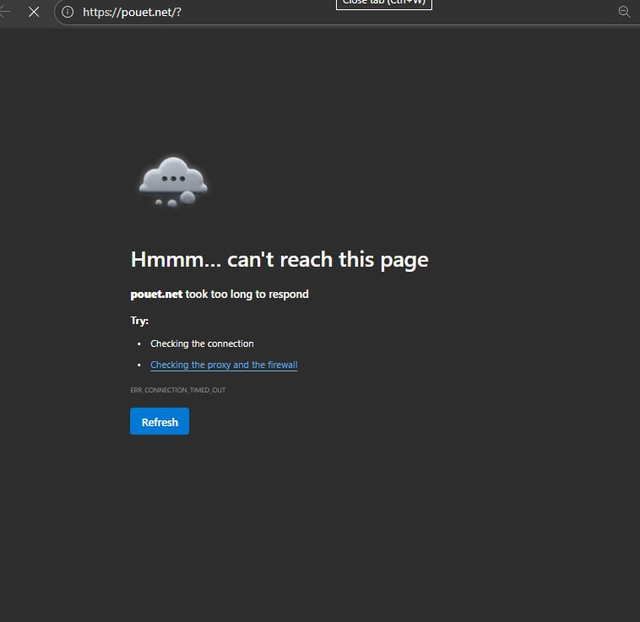The height and width of the screenshot is (622, 640).
Task: Open 'Checking the proxy and the firewall' link
Action: click(x=224, y=365)
